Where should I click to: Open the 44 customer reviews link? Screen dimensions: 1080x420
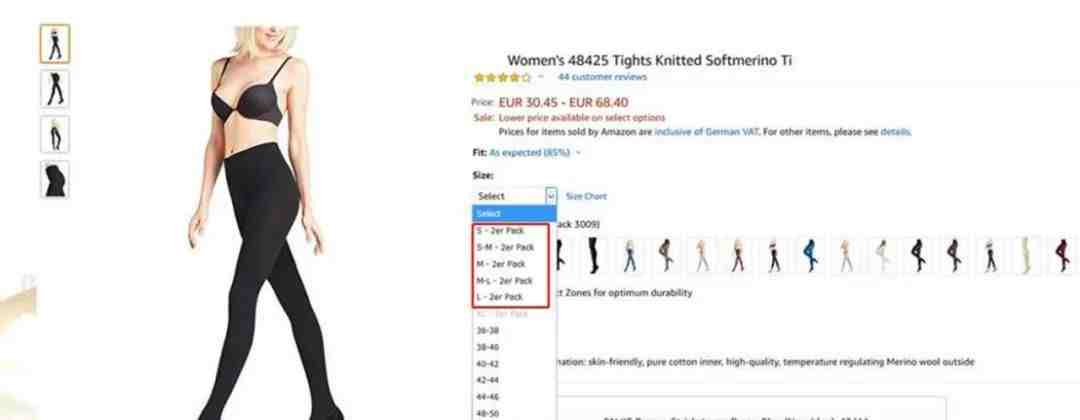602,77
